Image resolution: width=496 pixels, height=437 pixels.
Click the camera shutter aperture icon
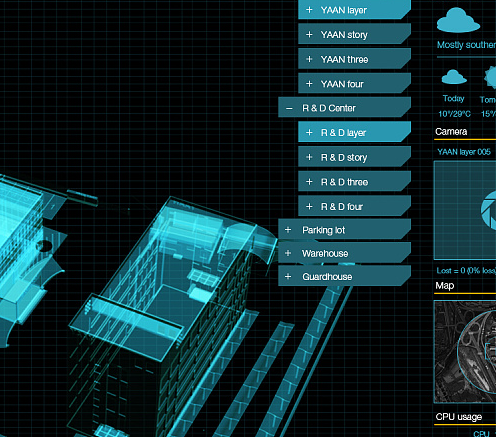pyautogui.click(x=489, y=210)
